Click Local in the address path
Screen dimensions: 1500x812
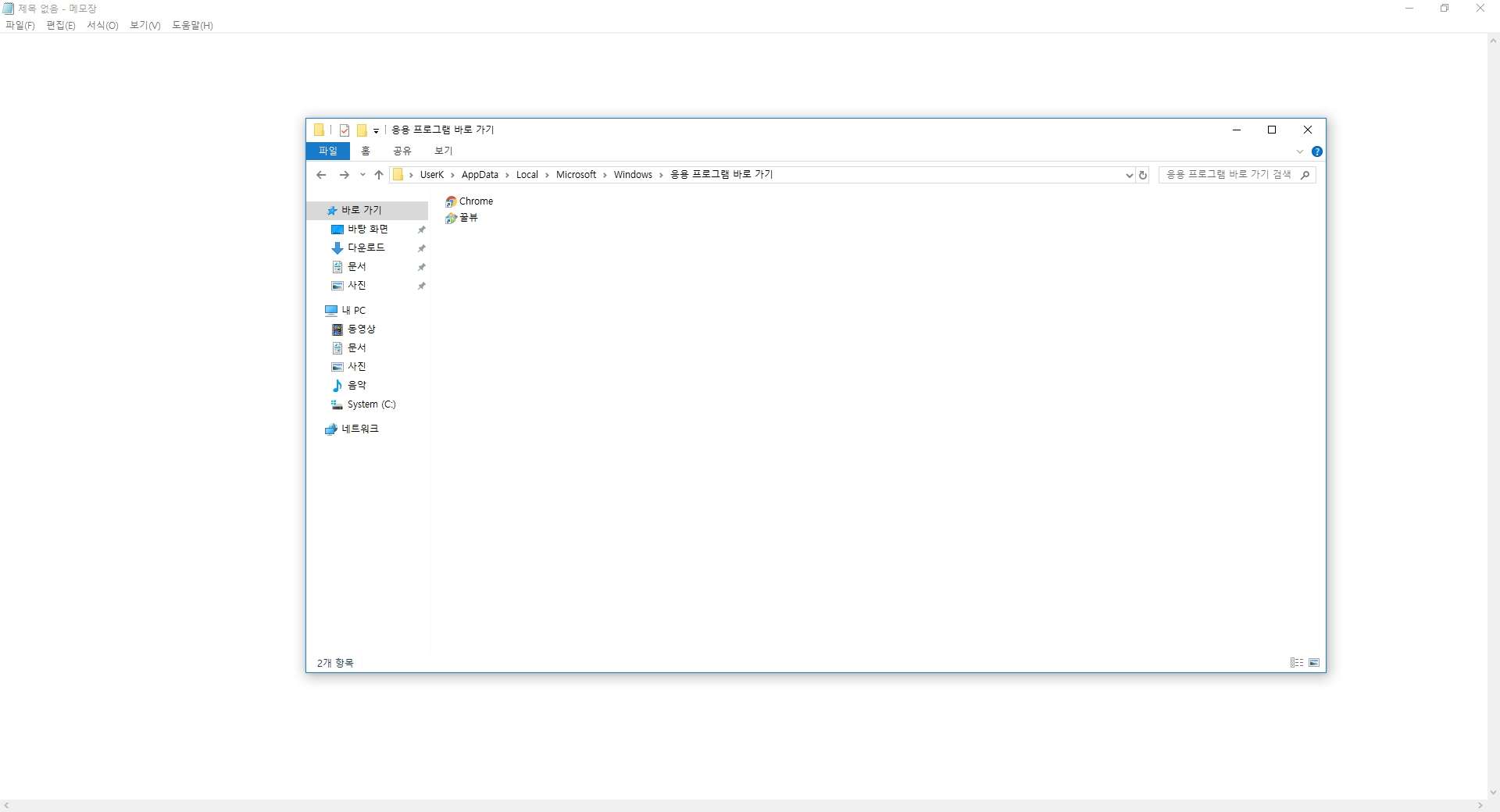[x=527, y=175]
